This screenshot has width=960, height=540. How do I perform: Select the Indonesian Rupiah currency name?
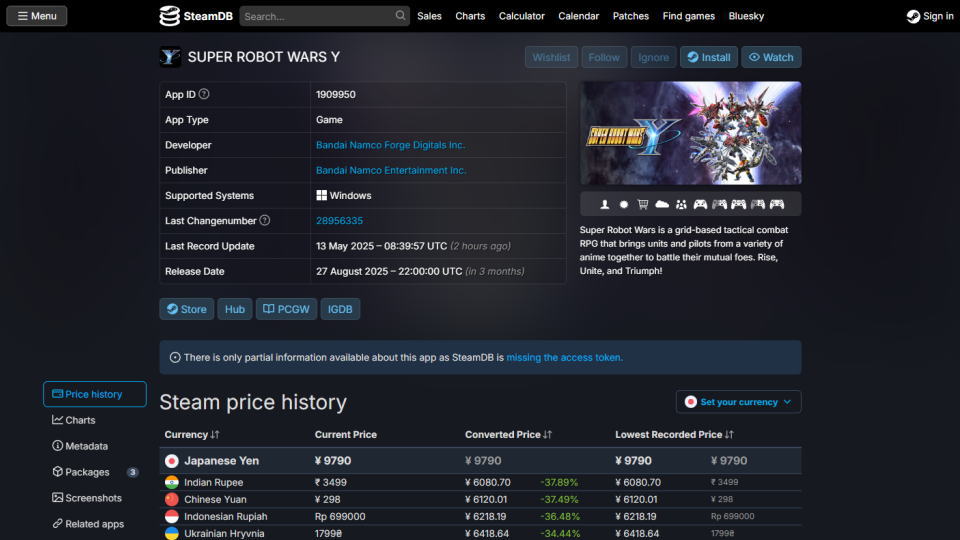(225, 517)
